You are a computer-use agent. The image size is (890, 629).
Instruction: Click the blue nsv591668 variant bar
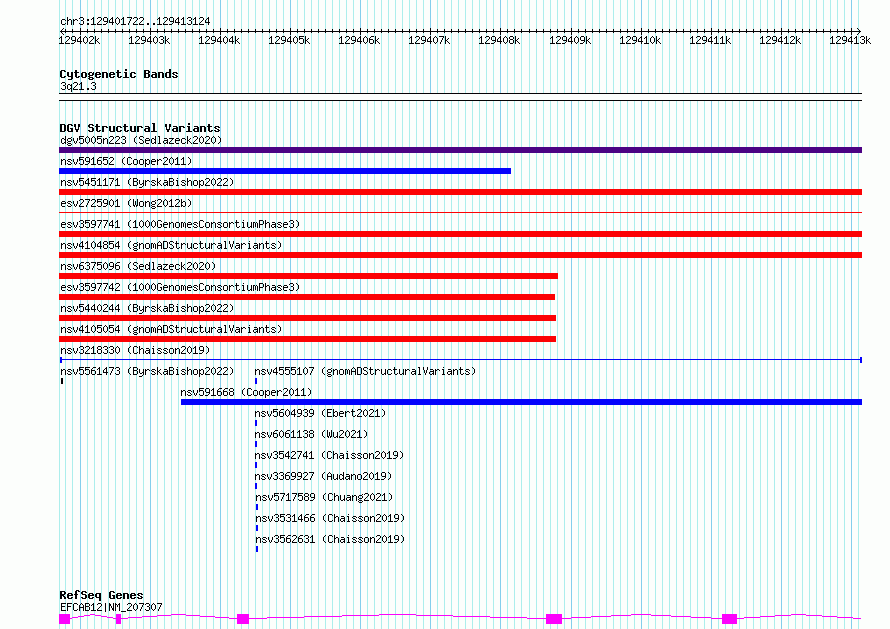coord(522,402)
